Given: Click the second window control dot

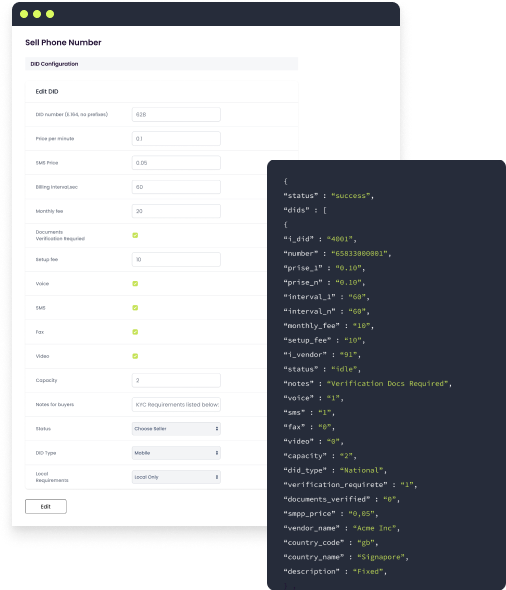Looking at the screenshot, I should click(37, 14).
